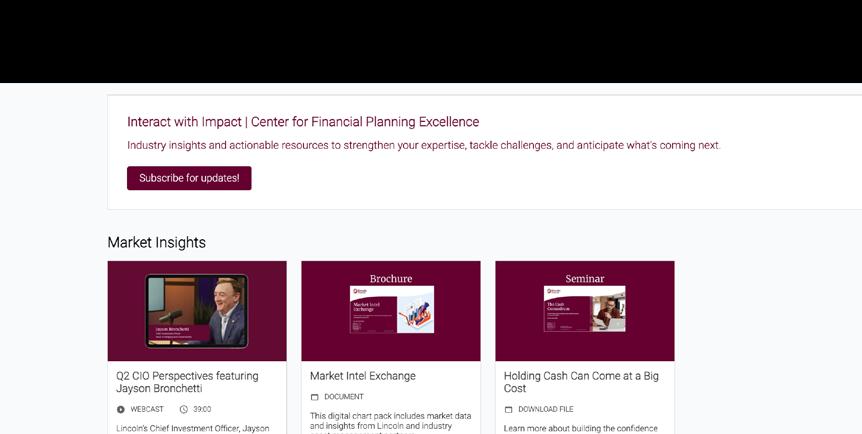Open the Market Intel Exchange brochure thumbnail
Screen dimensions: 862x434
pyautogui.click(x=391, y=311)
